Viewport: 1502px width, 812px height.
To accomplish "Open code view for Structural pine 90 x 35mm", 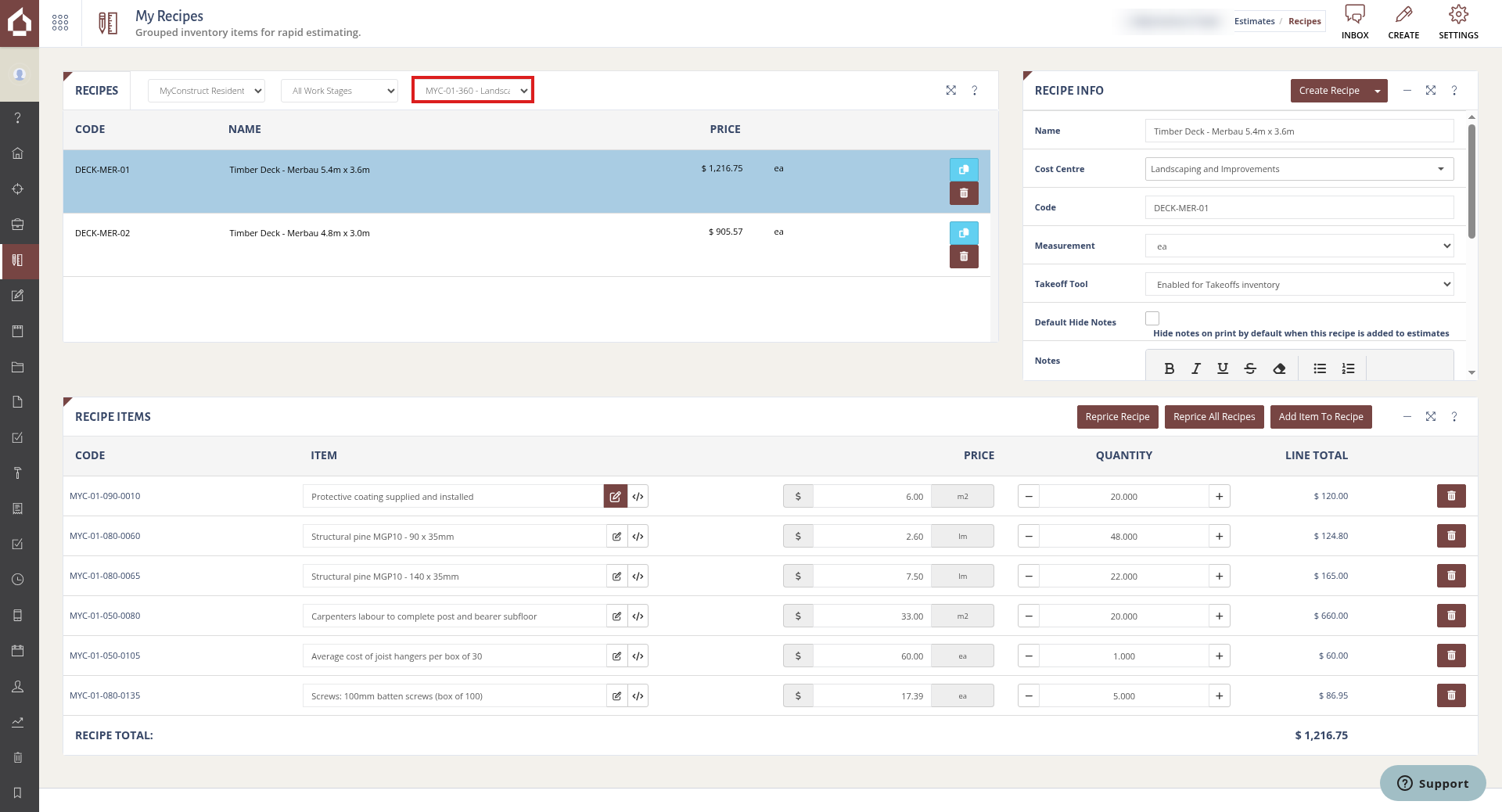I will pyautogui.click(x=638, y=537).
